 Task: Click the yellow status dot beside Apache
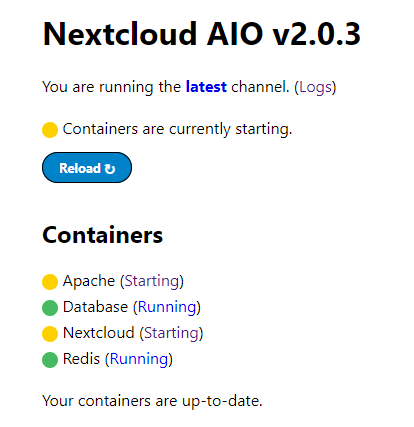[x=50, y=282]
